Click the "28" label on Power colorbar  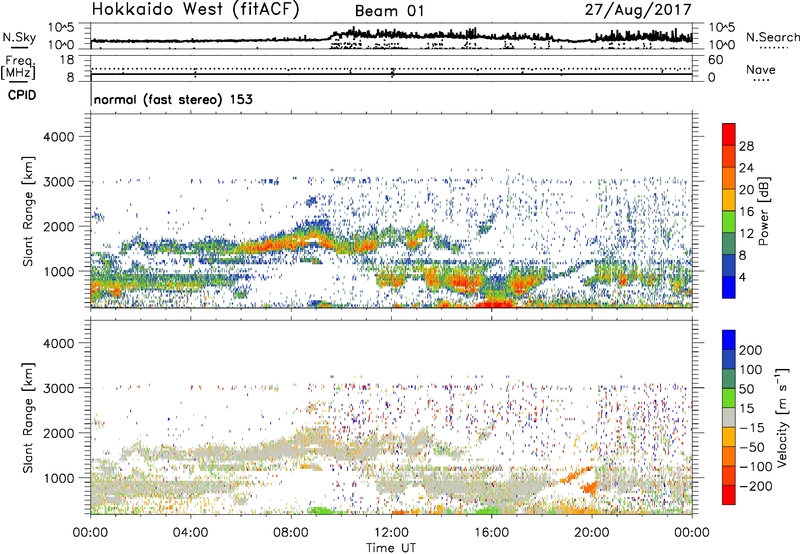[746, 146]
